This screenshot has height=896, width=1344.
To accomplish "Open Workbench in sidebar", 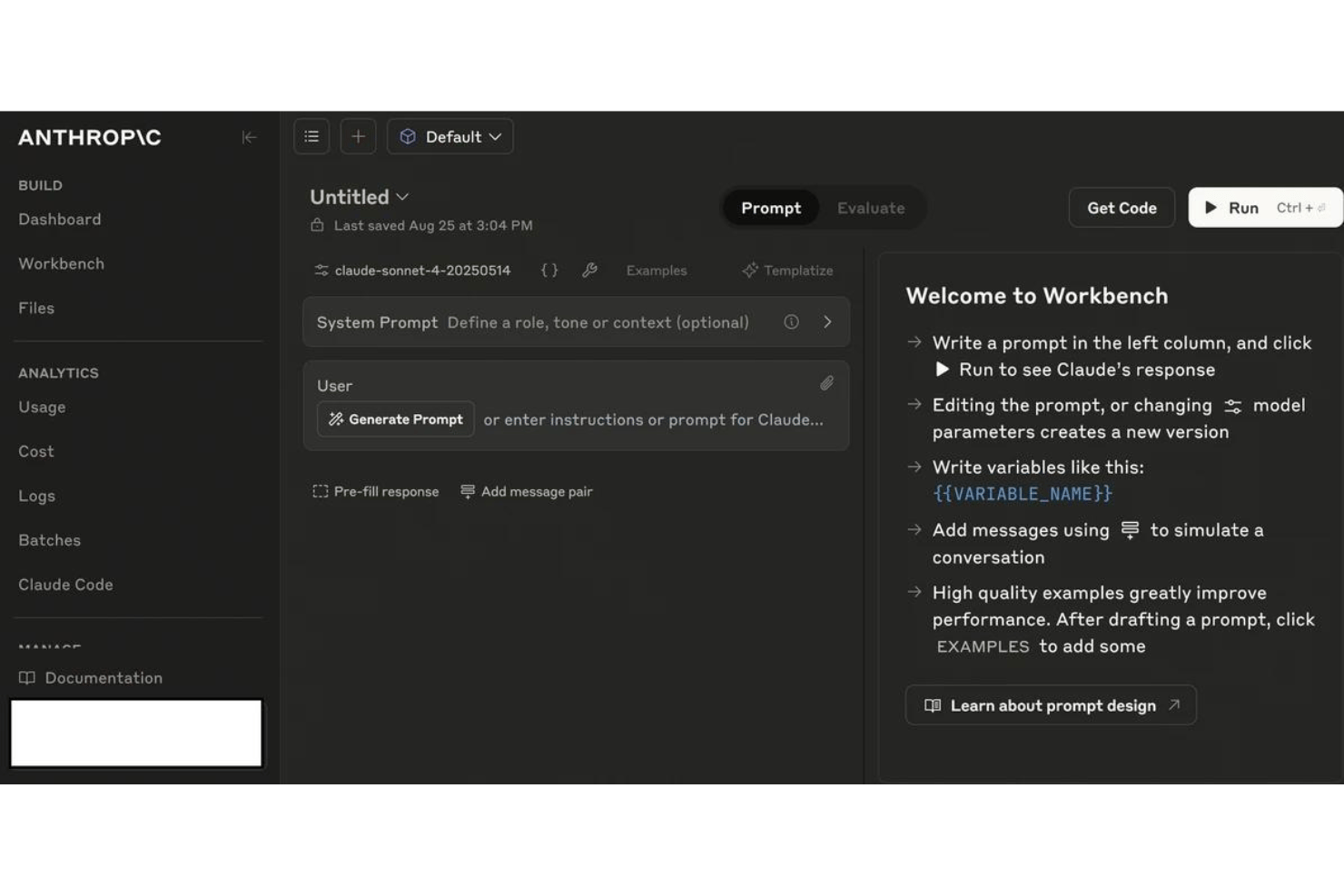I will [x=62, y=264].
